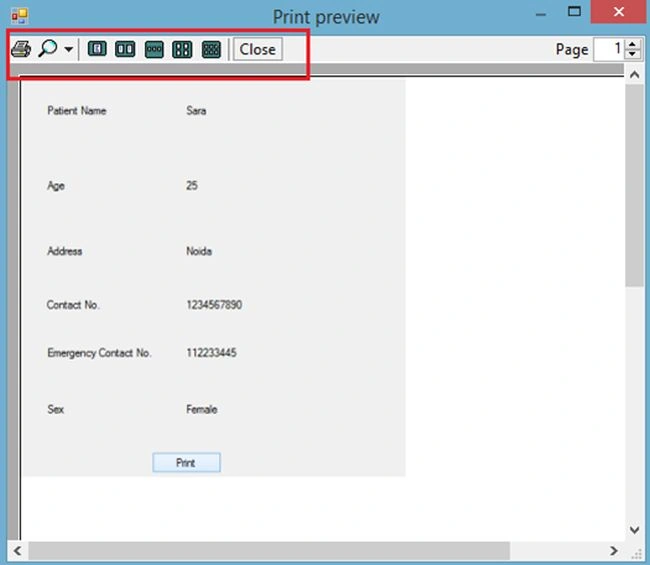Maximize the Print preview window

pyautogui.click(x=574, y=12)
